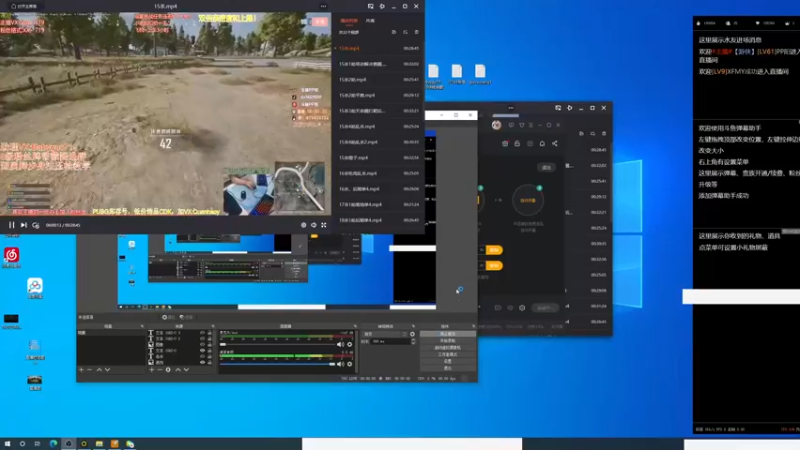Viewport: 800px width, 450px height.
Task: Move selected OBS source down
Action: (x=186, y=369)
